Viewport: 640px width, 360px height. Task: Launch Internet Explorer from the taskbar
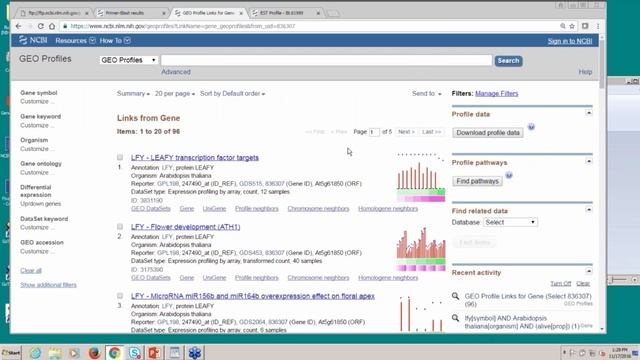pyautogui.click(x=36, y=353)
